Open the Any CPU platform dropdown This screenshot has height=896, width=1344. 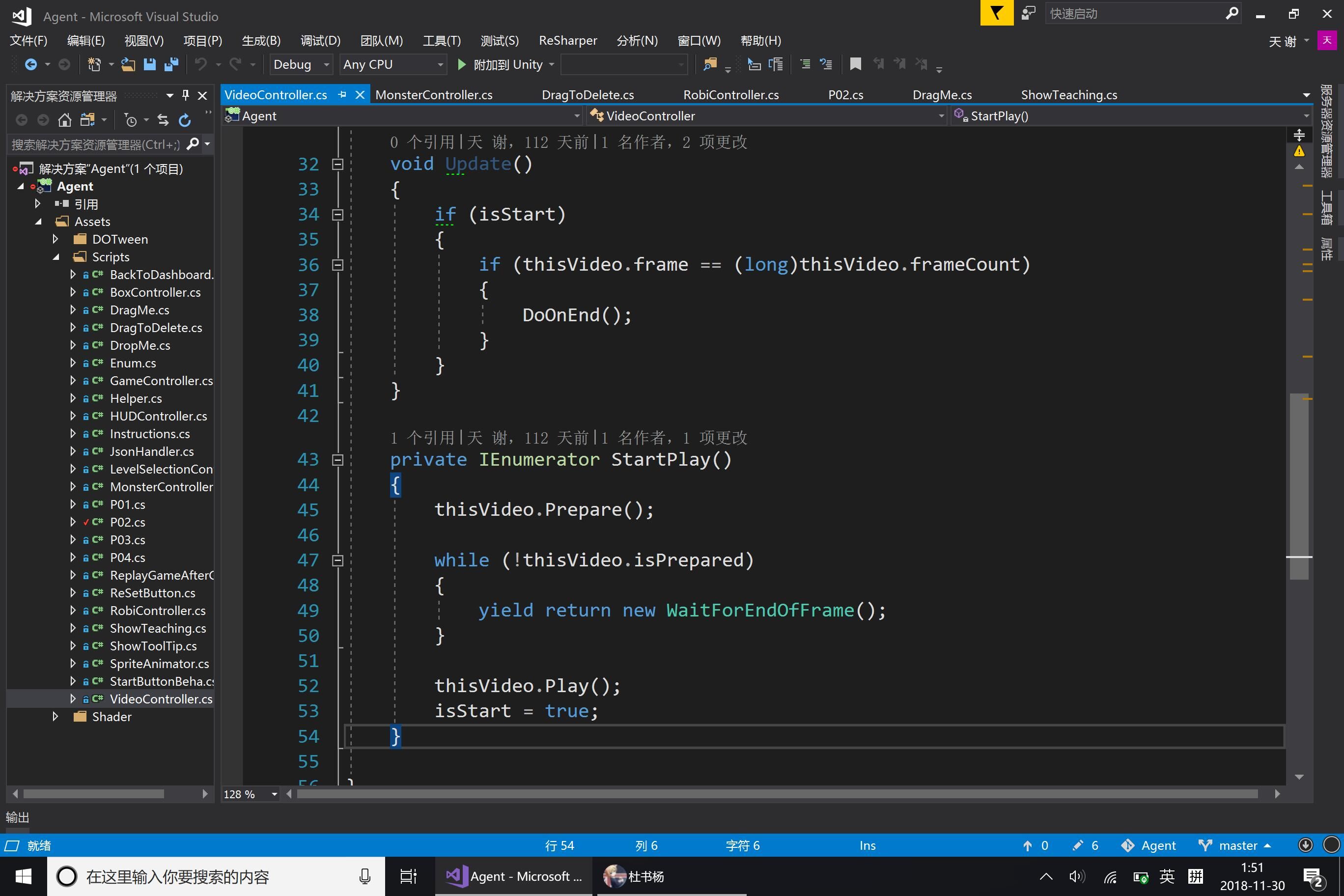tap(393, 64)
